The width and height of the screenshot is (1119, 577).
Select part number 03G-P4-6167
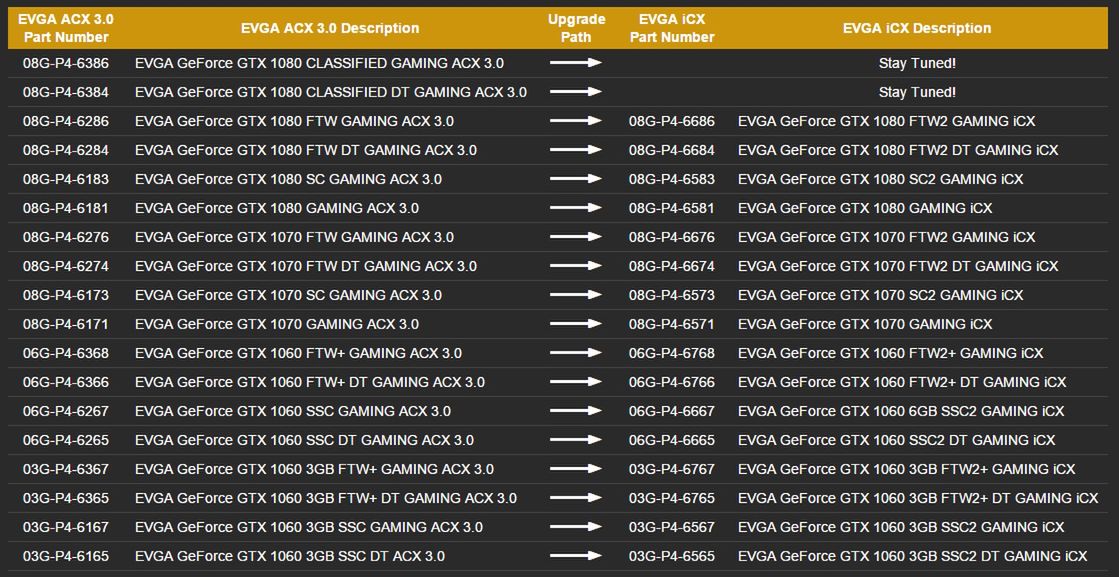coord(66,527)
